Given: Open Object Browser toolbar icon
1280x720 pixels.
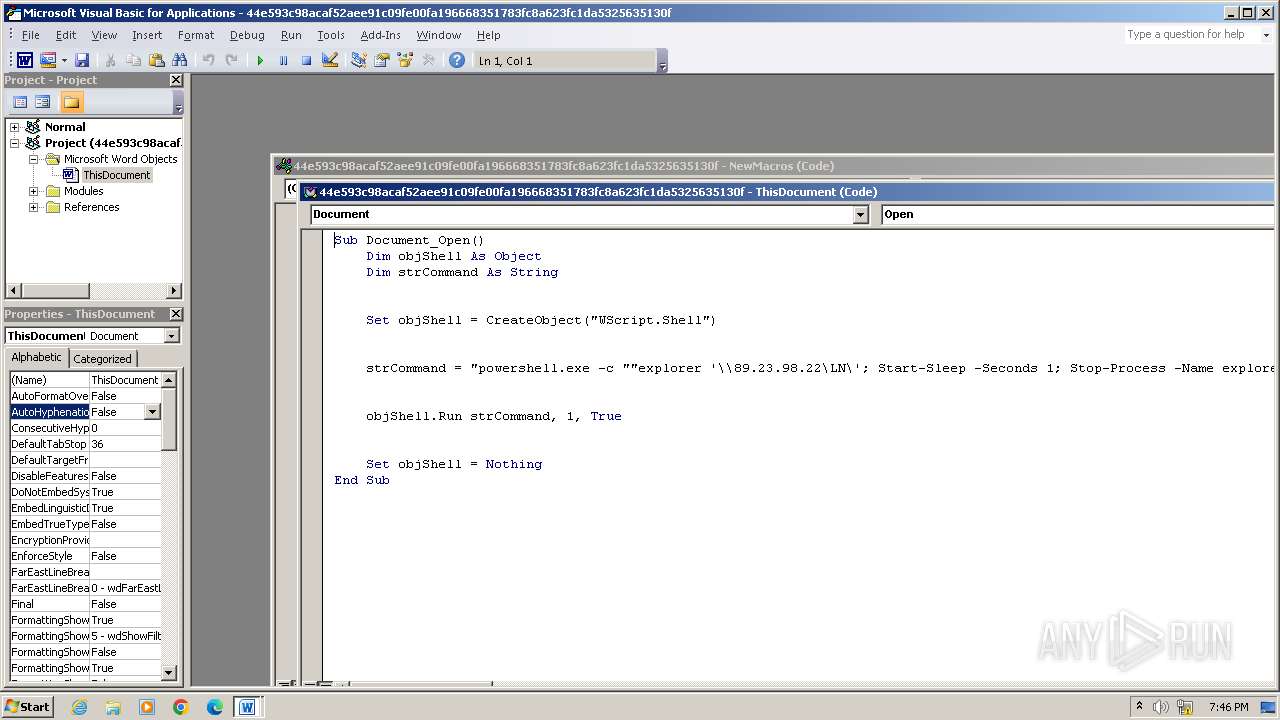Looking at the screenshot, I should [x=404, y=61].
